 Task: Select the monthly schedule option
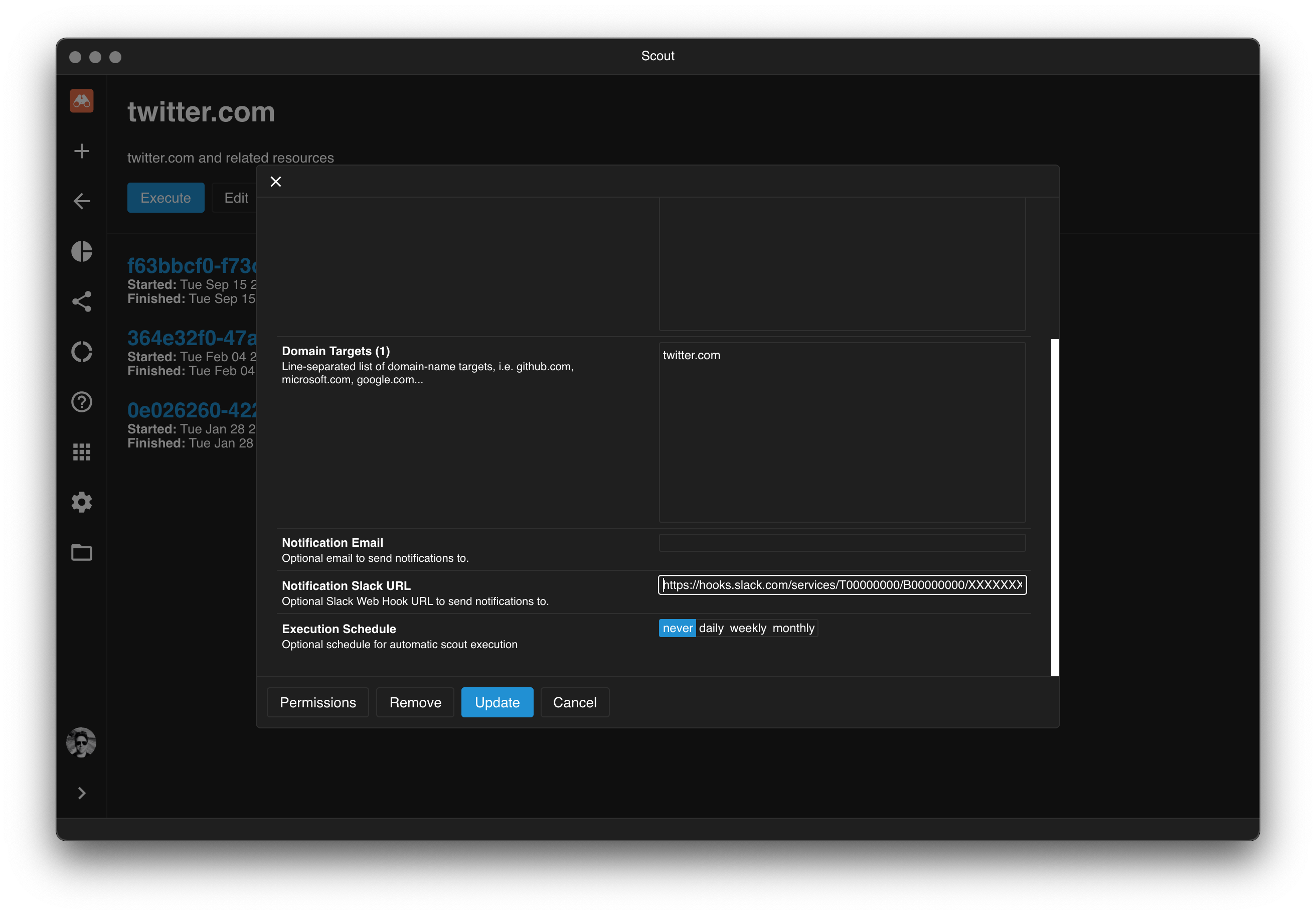tap(793, 629)
